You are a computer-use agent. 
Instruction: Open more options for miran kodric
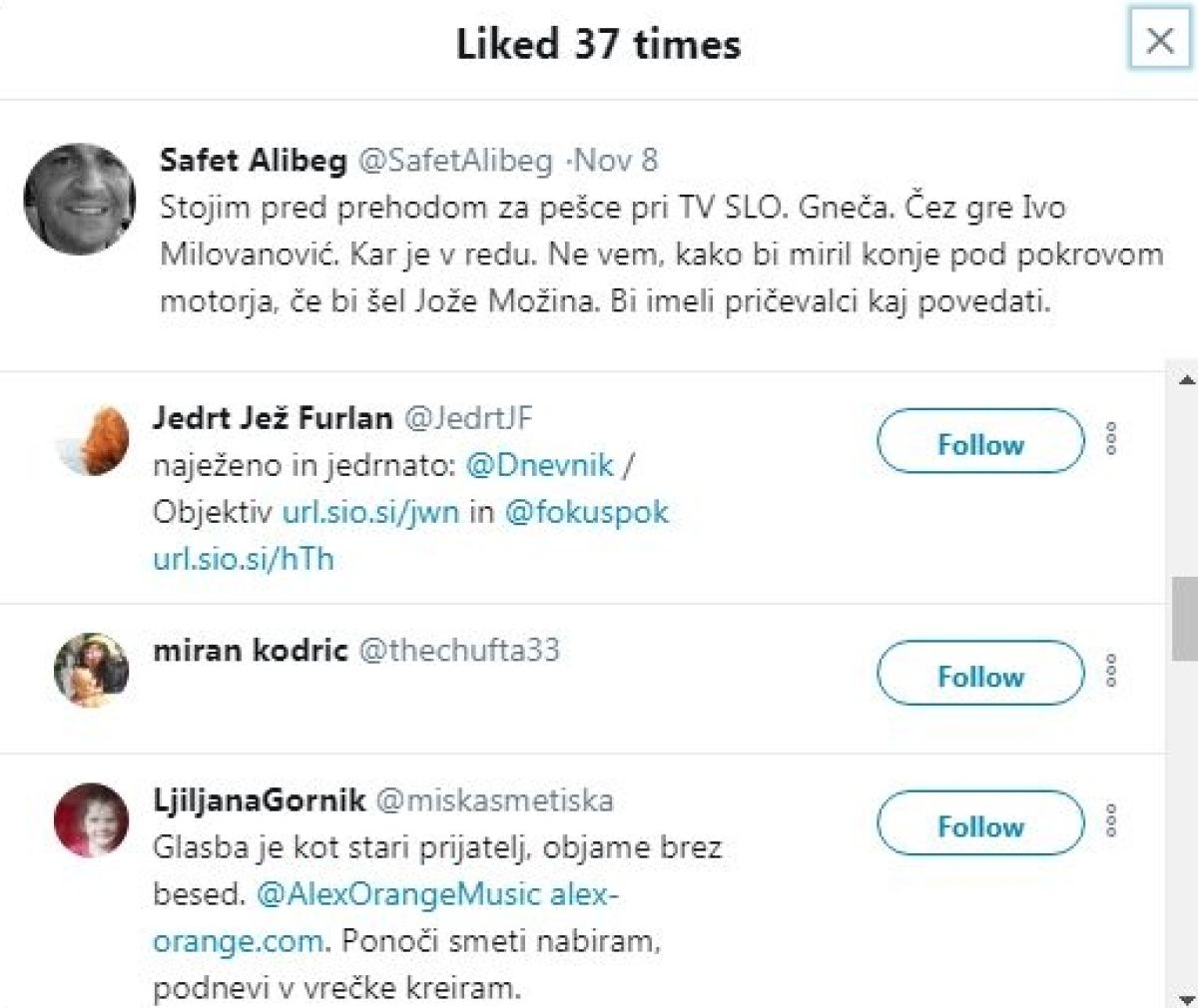[x=1111, y=671]
